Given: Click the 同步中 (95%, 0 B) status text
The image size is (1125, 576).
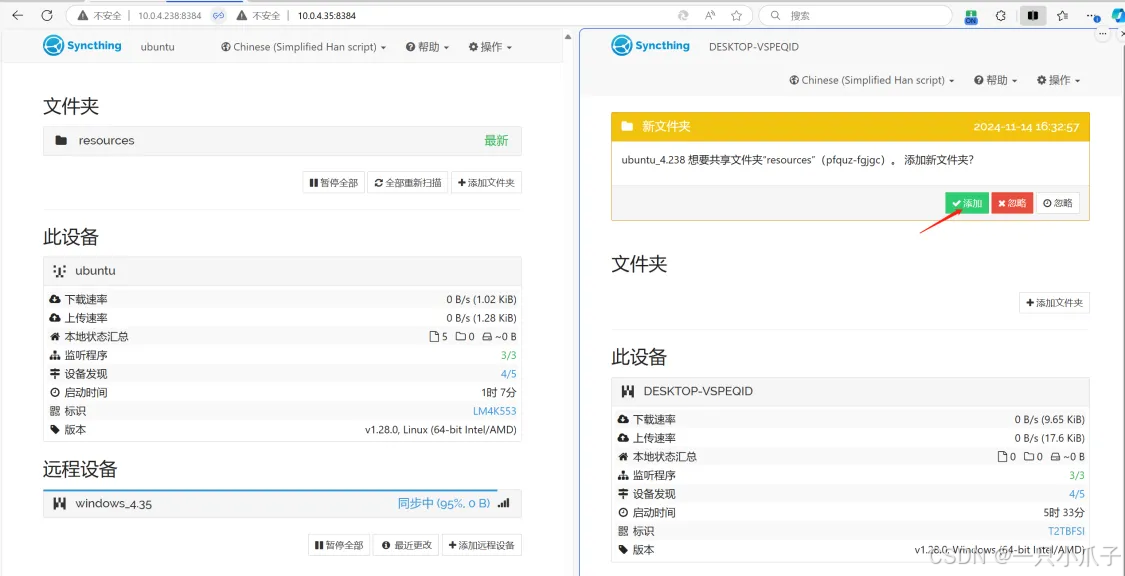Looking at the screenshot, I should click(x=444, y=504).
